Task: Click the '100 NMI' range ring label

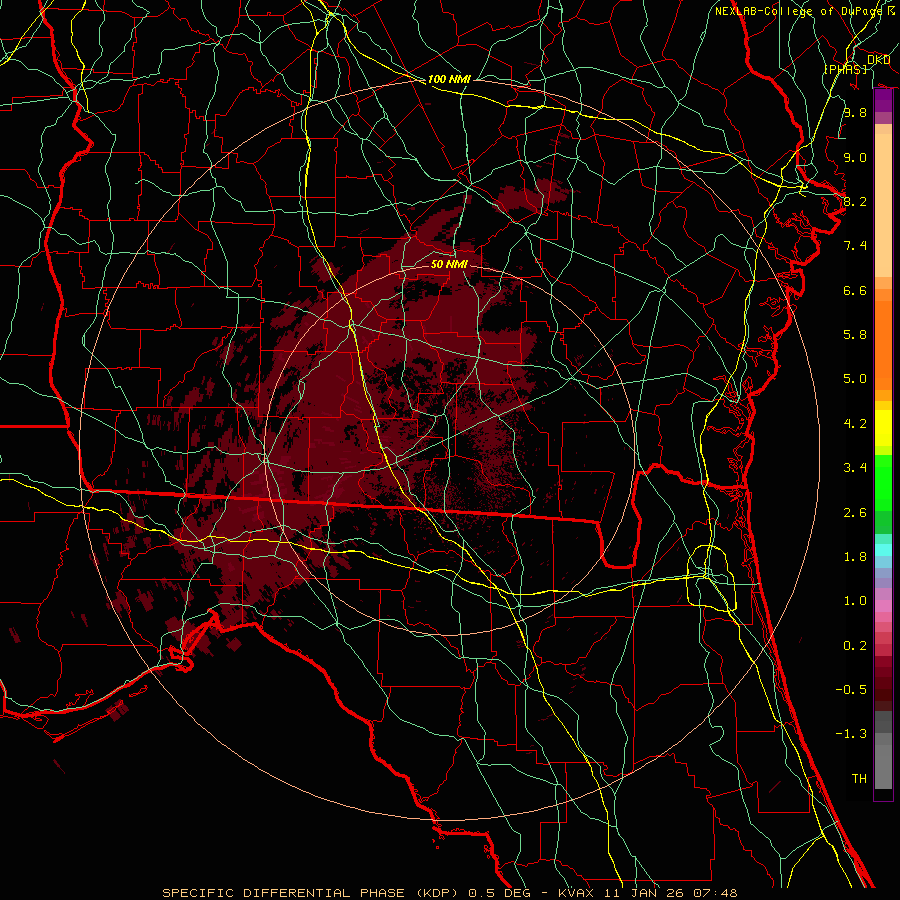Action: [449, 79]
